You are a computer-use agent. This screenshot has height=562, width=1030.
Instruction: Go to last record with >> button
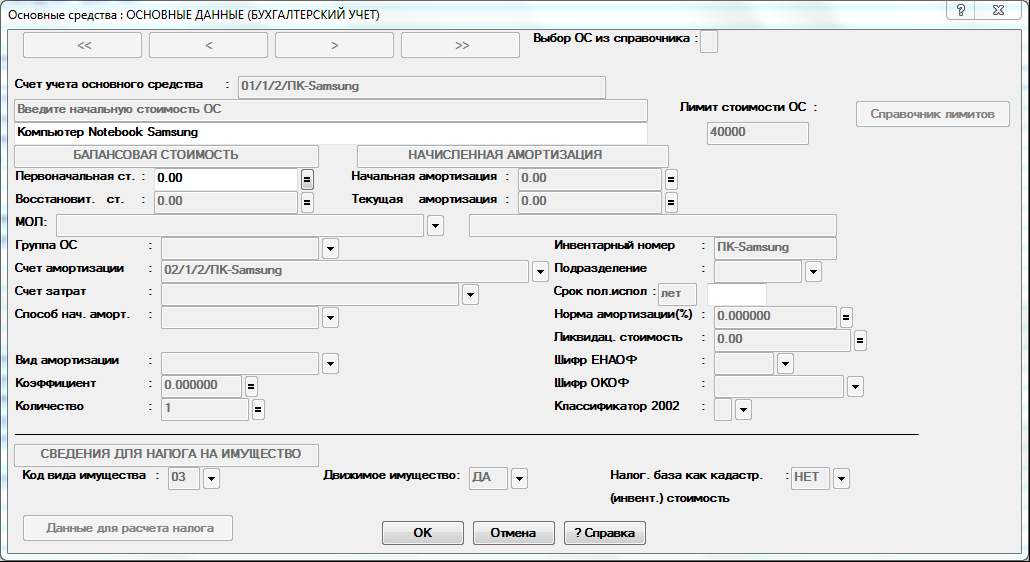click(461, 45)
